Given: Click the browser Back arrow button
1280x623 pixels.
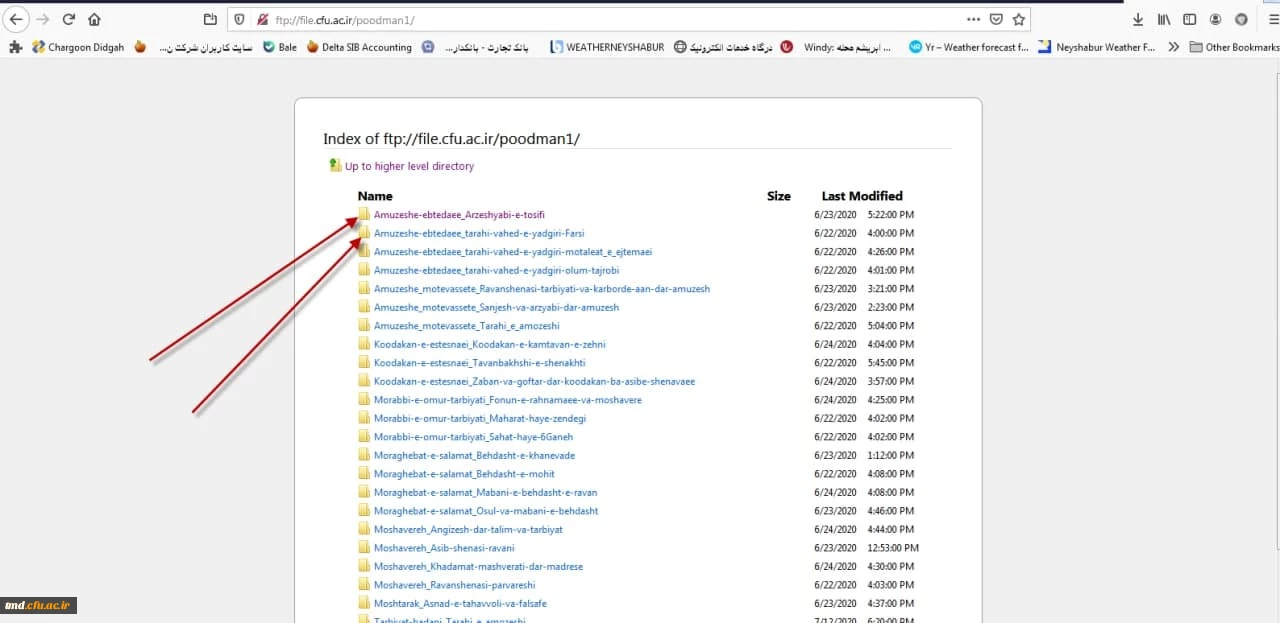Looking at the screenshot, I should (x=17, y=19).
